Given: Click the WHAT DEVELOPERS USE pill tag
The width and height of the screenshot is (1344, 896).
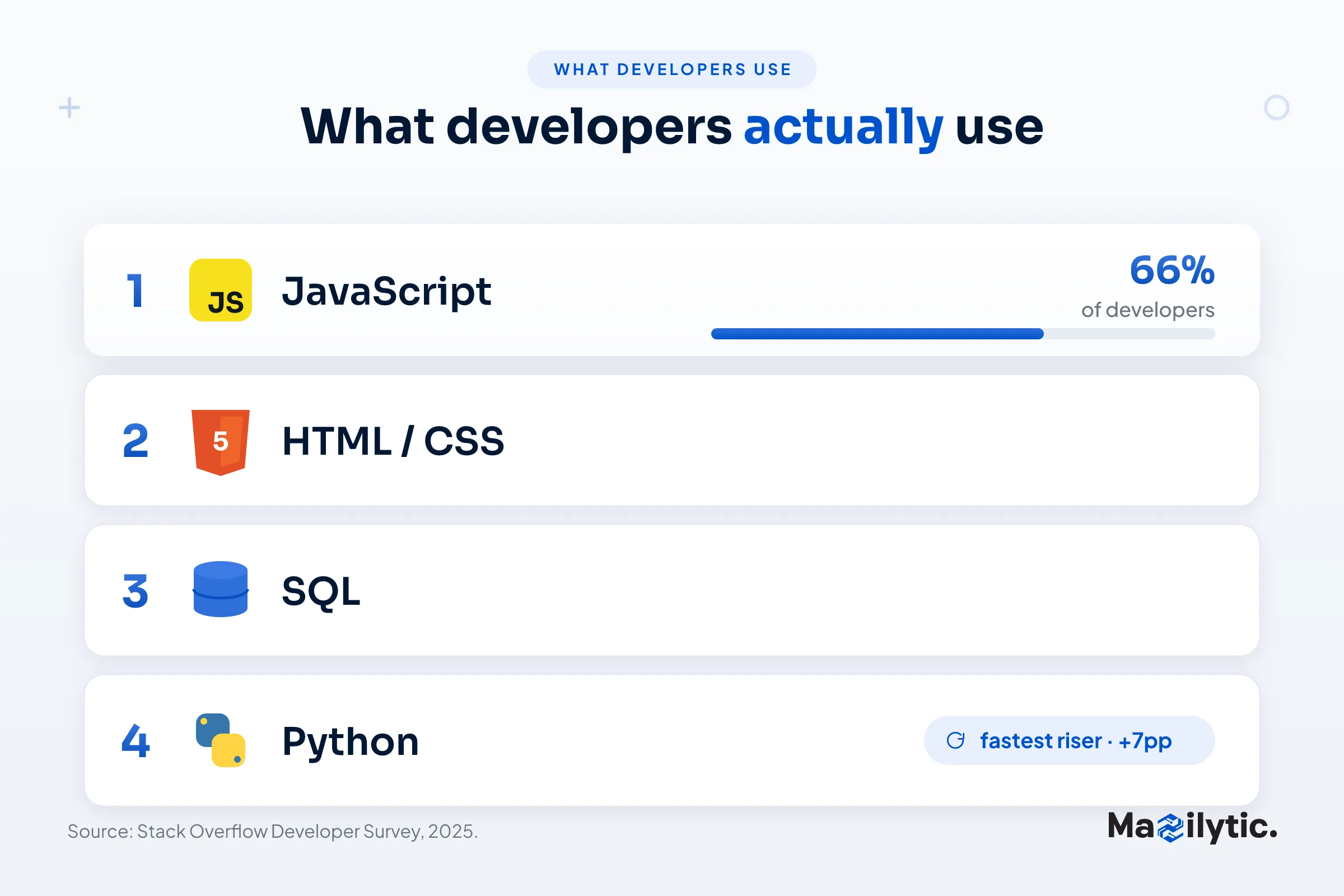Looking at the screenshot, I should 672,69.
